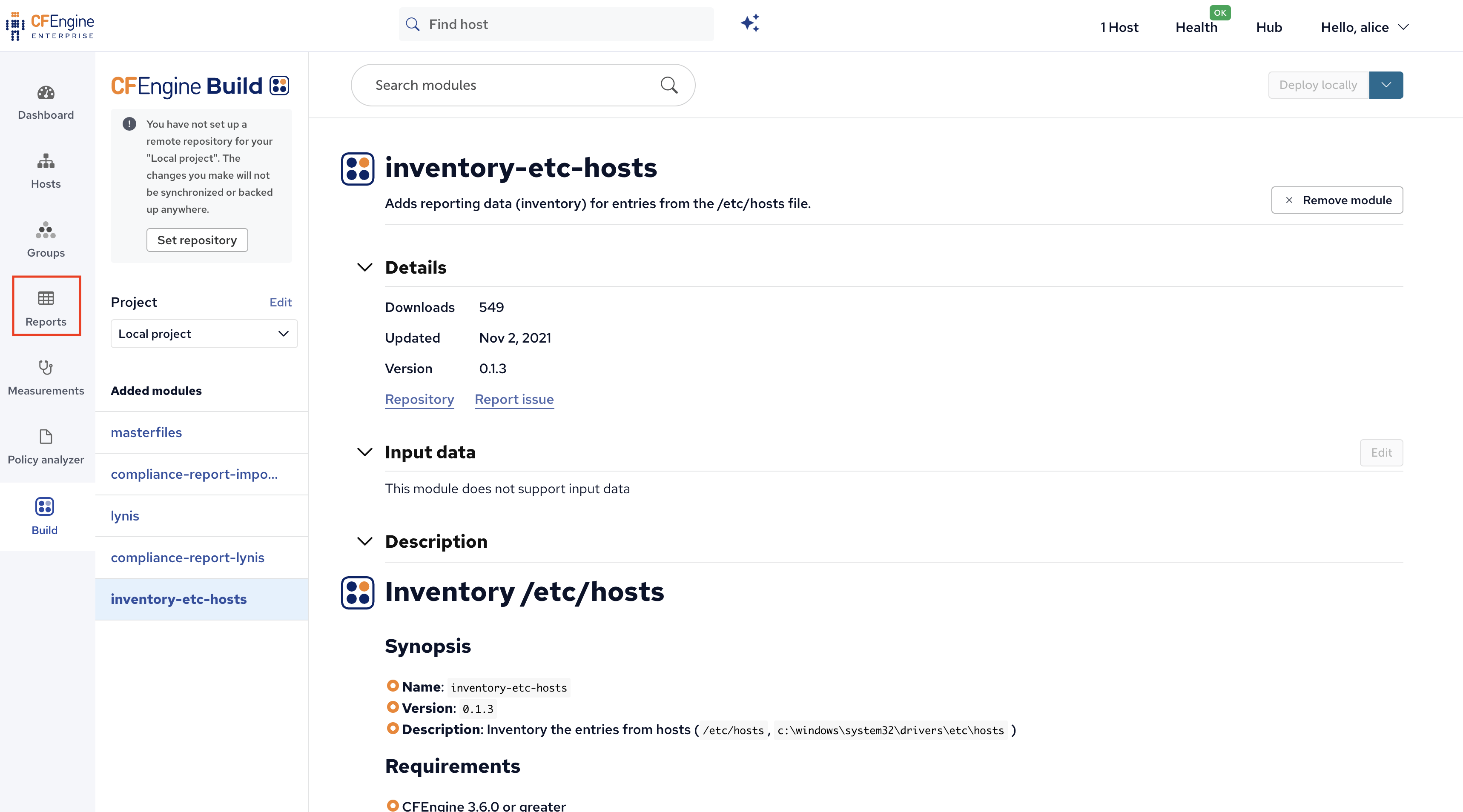Viewport: 1463px width, 812px height.
Task: Click the green OK health badge
Action: 1220,12
